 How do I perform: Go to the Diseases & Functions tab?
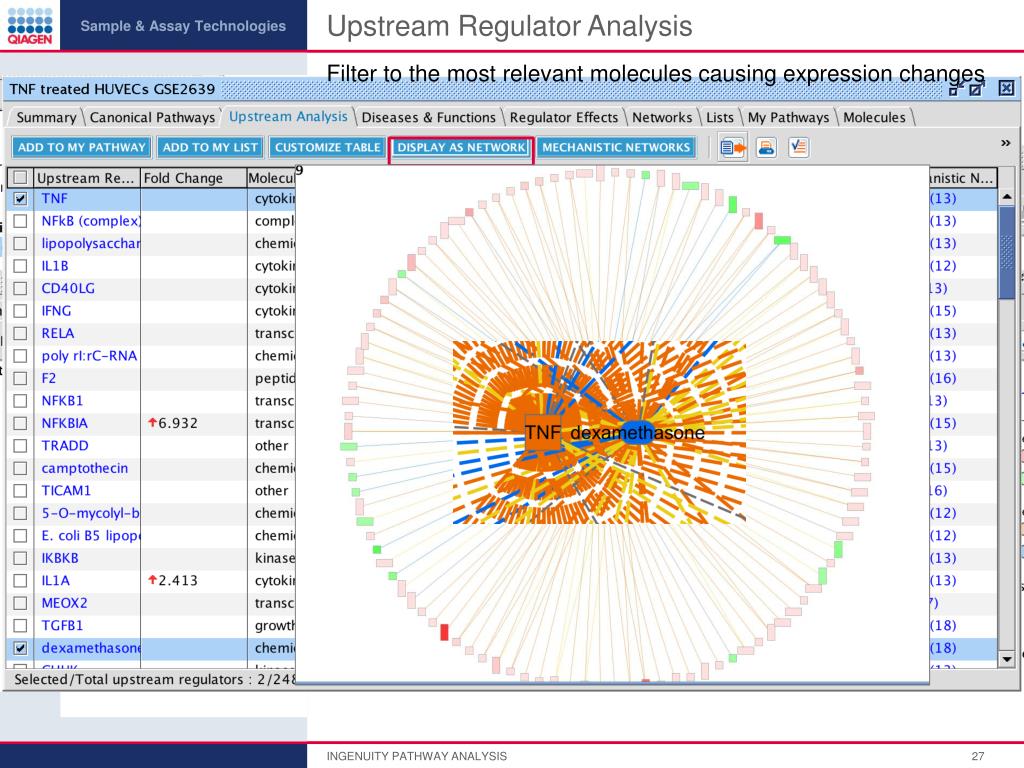click(x=428, y=118)
